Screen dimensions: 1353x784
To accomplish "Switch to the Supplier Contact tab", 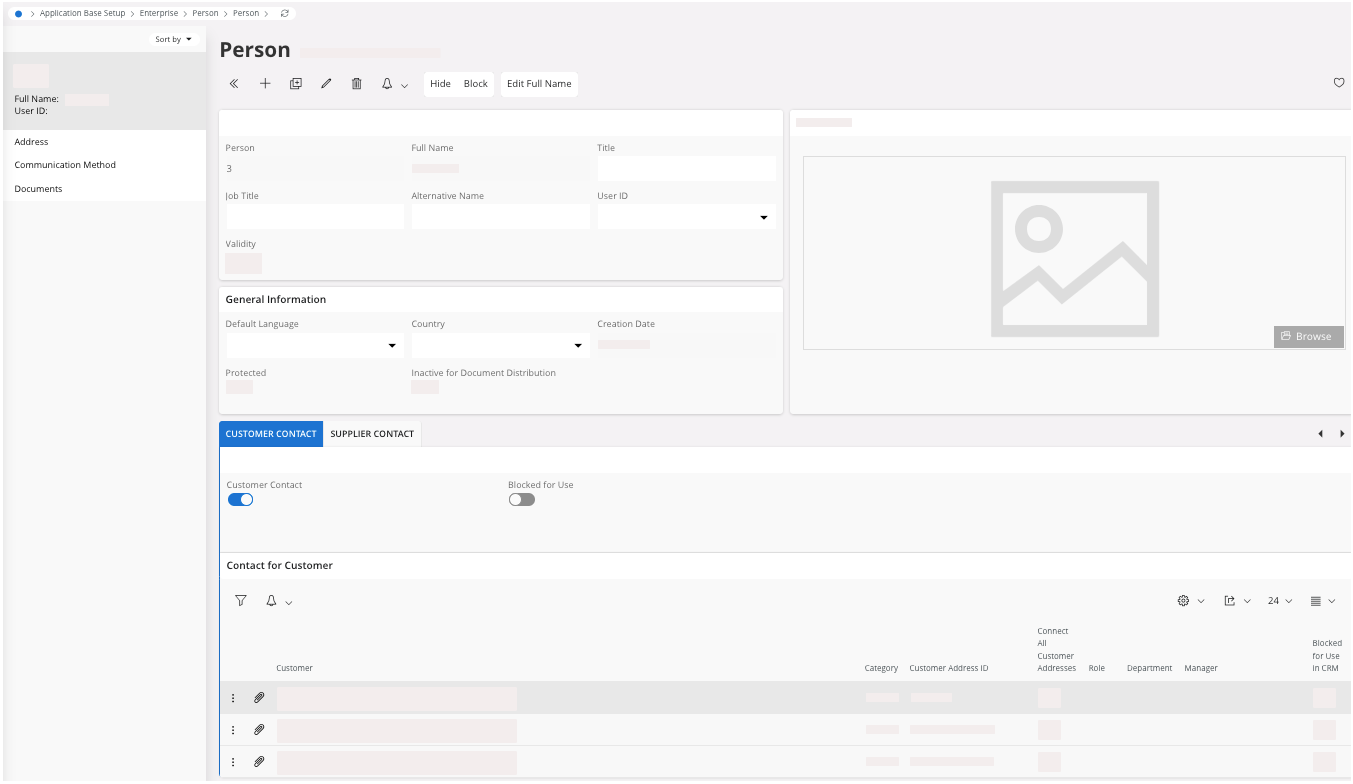I will (372, 434).
